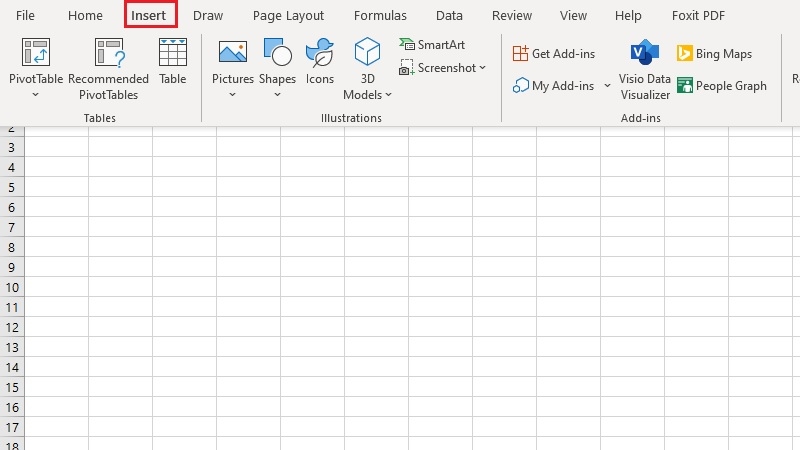Expand the My Add-ins dropdown arrow
800x450 pixels.
point(607,85)
